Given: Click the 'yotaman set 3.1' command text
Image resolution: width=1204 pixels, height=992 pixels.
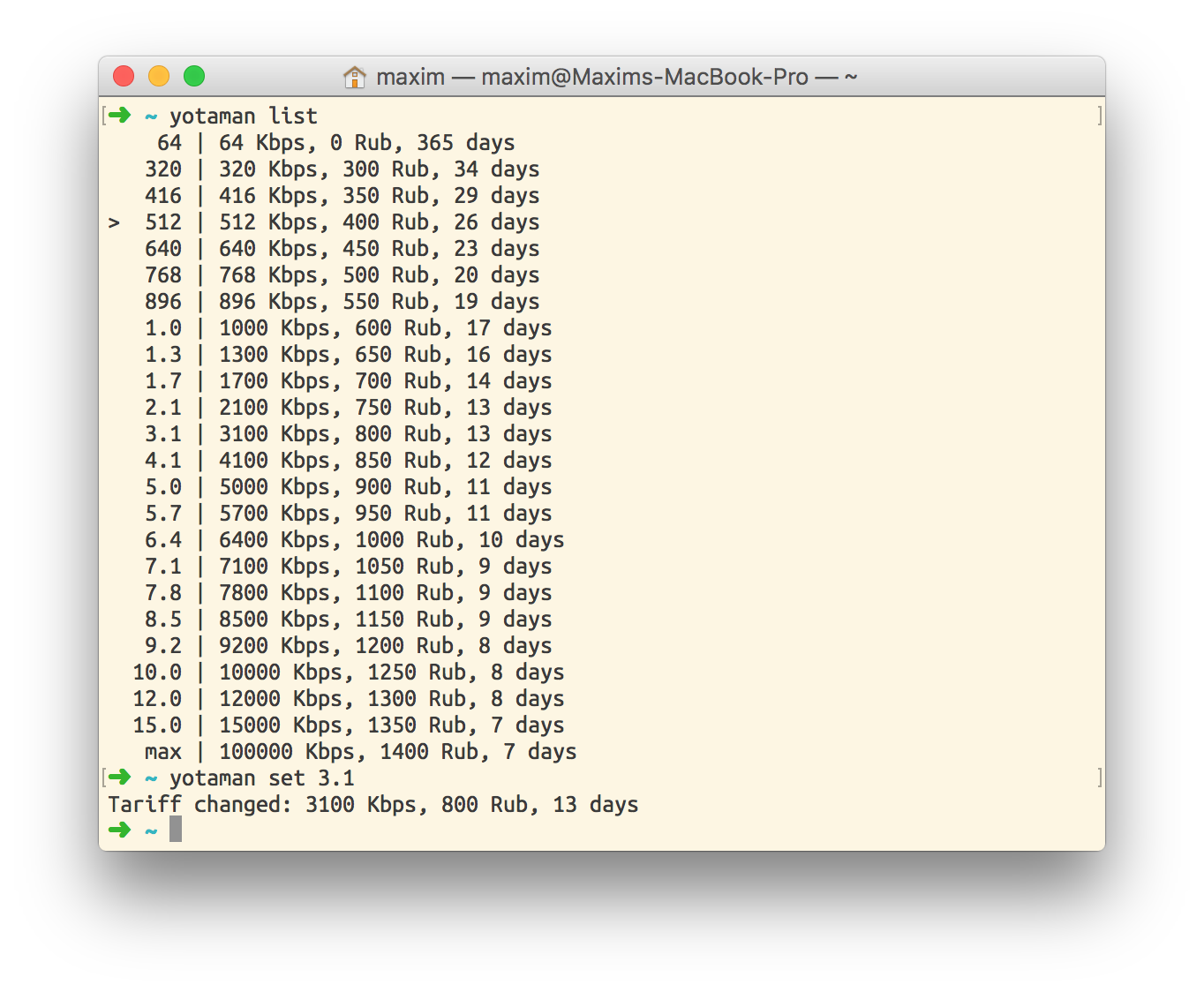Looking at the screenshot, I should [x=262, y=778].
